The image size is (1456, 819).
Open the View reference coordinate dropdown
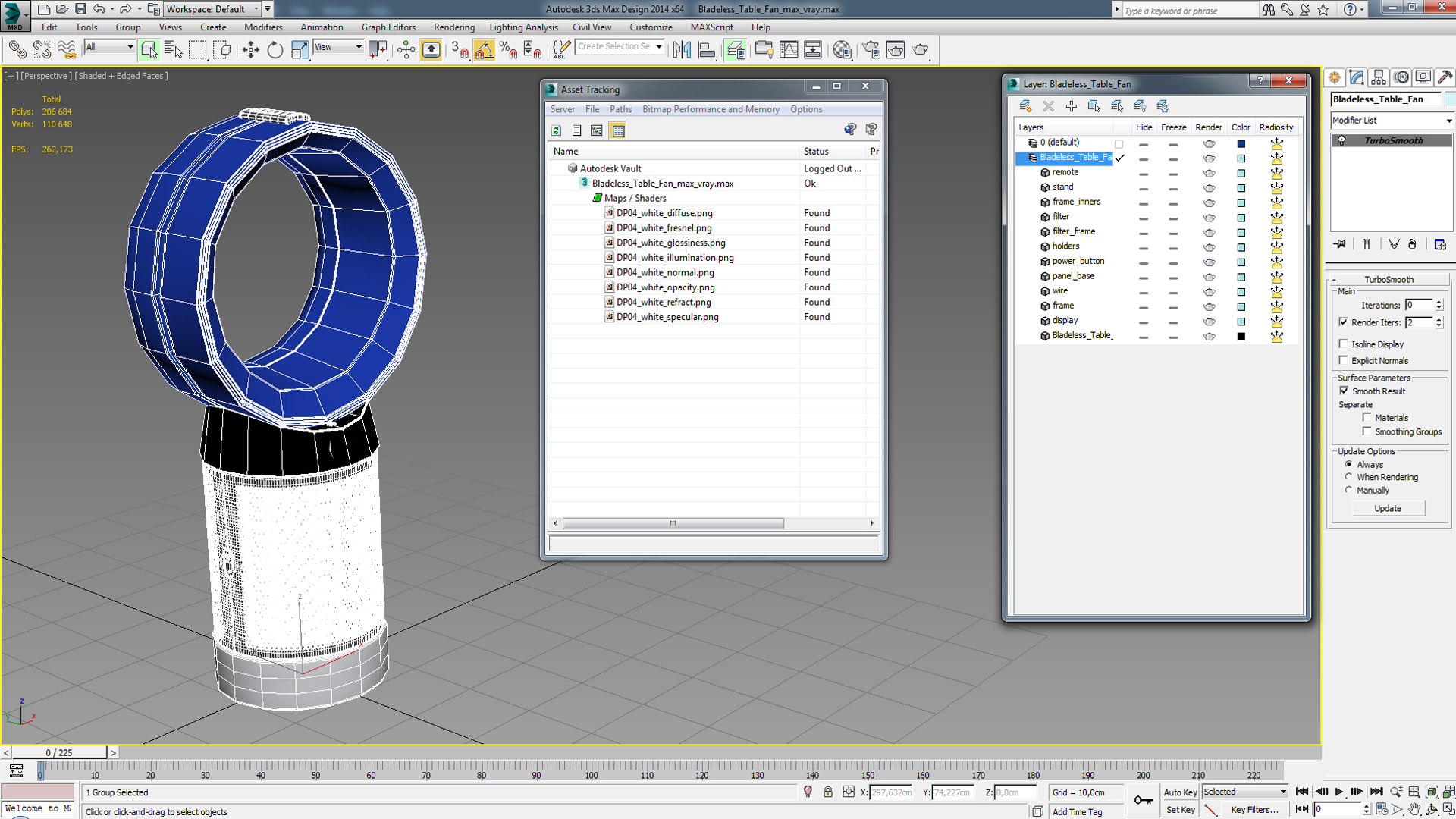point(338,47)
